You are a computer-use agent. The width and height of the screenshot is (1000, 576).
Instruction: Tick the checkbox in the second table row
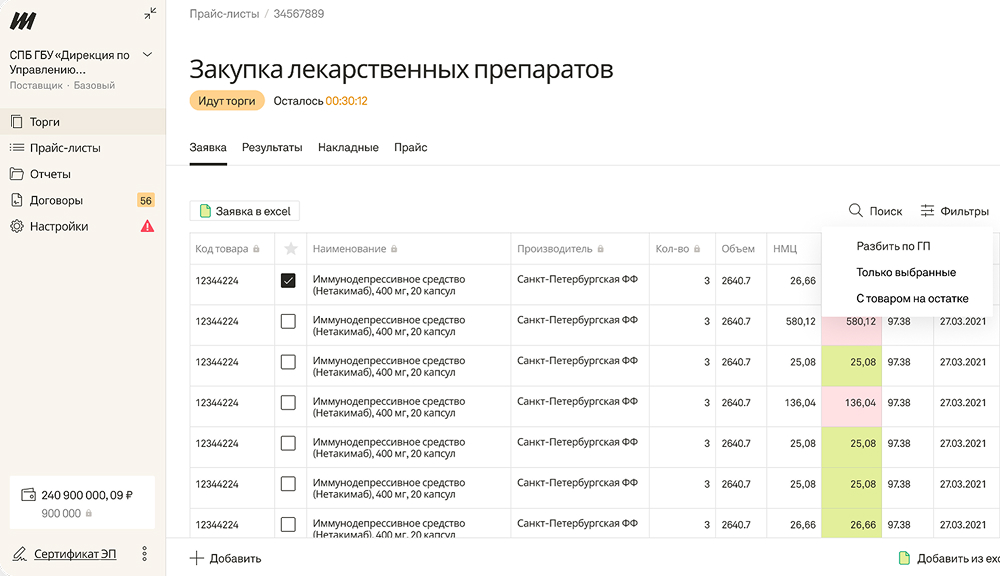288,322
